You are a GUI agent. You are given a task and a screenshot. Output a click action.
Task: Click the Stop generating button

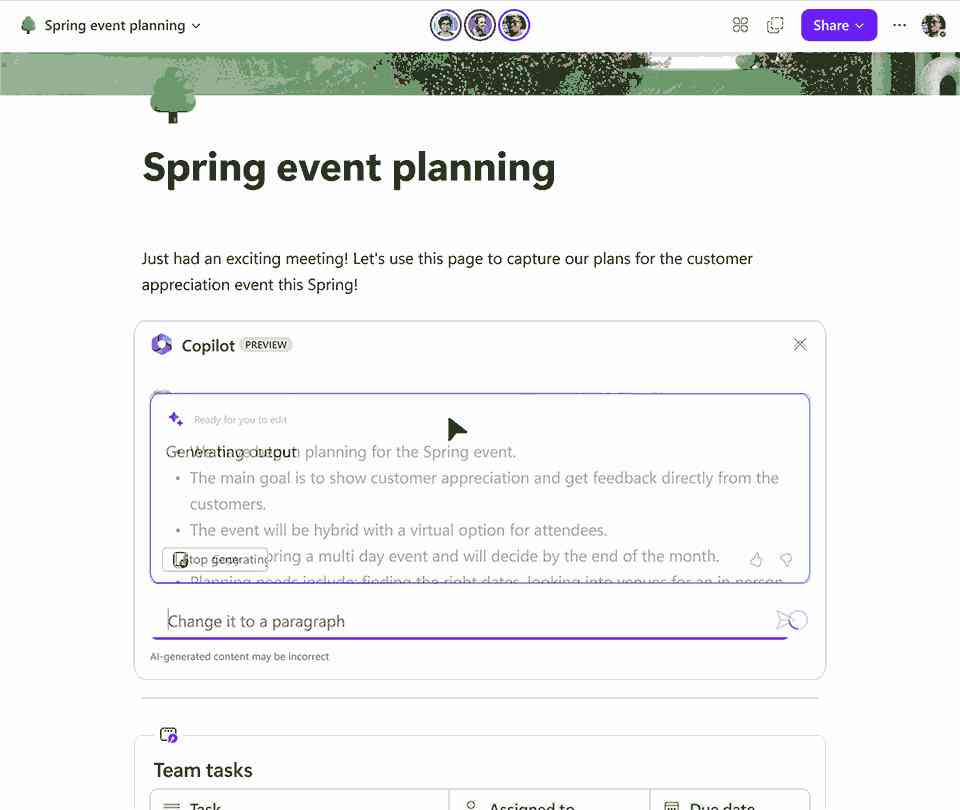click(215, 560)
